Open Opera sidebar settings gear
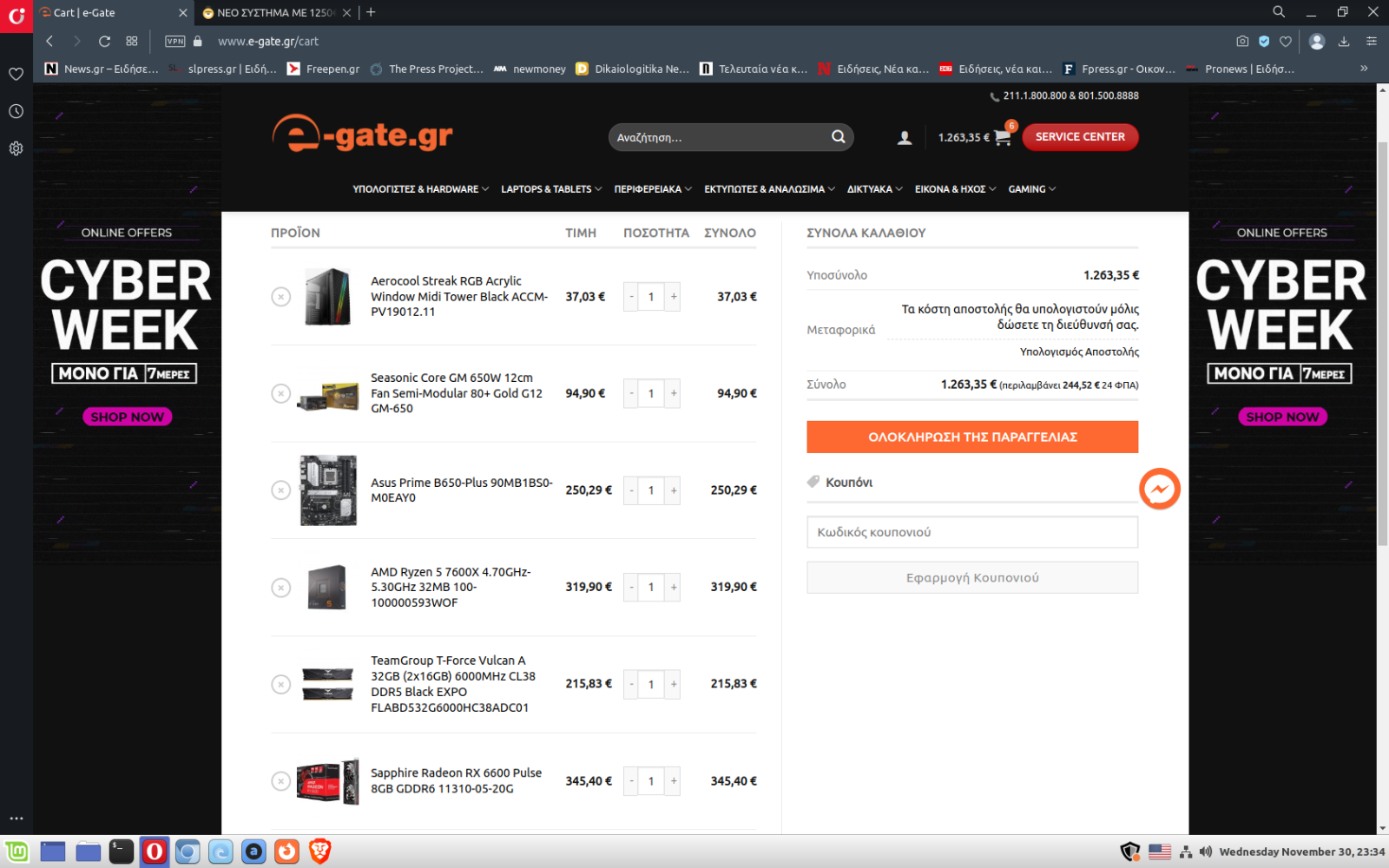 16,148
